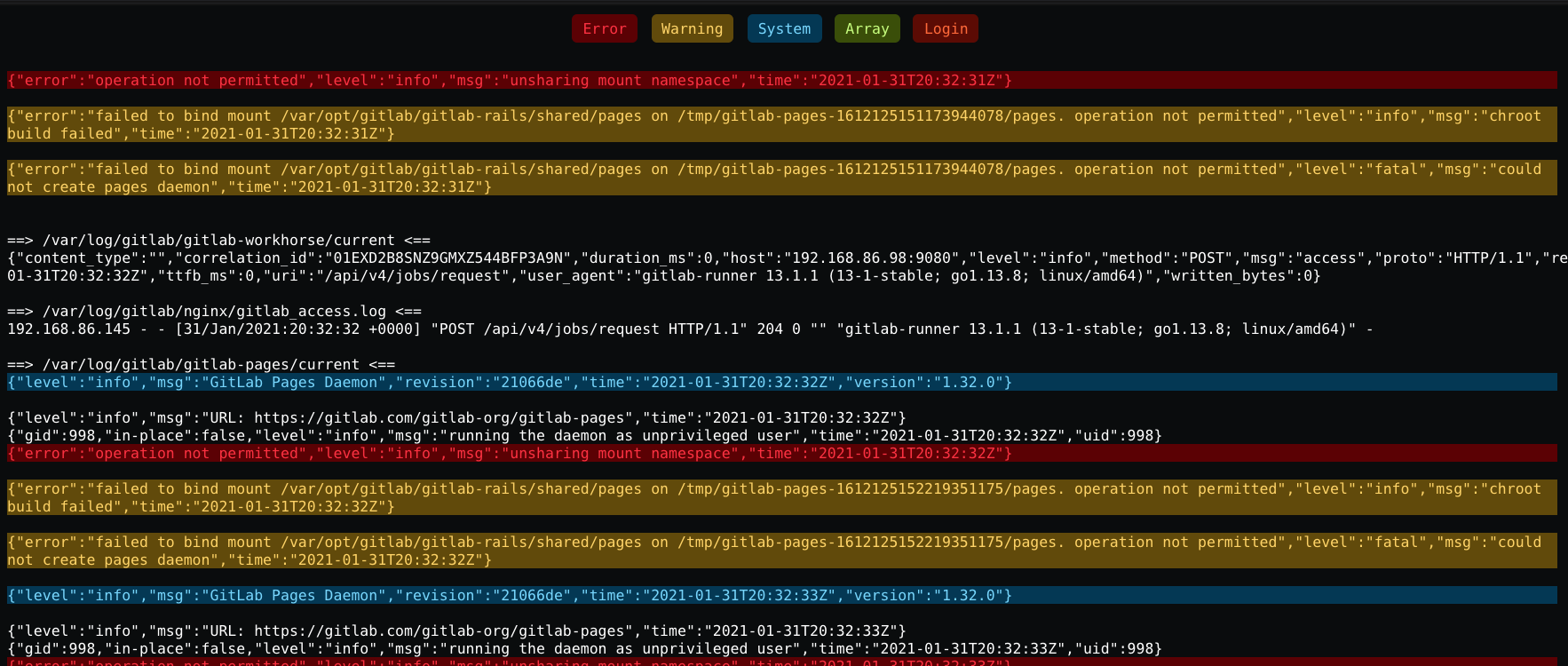The width and height of the screenshot is (1568, 666).
Task: Select 'could not create pages daemon' entry at 20:32:31Z
Action: (782, 178)
